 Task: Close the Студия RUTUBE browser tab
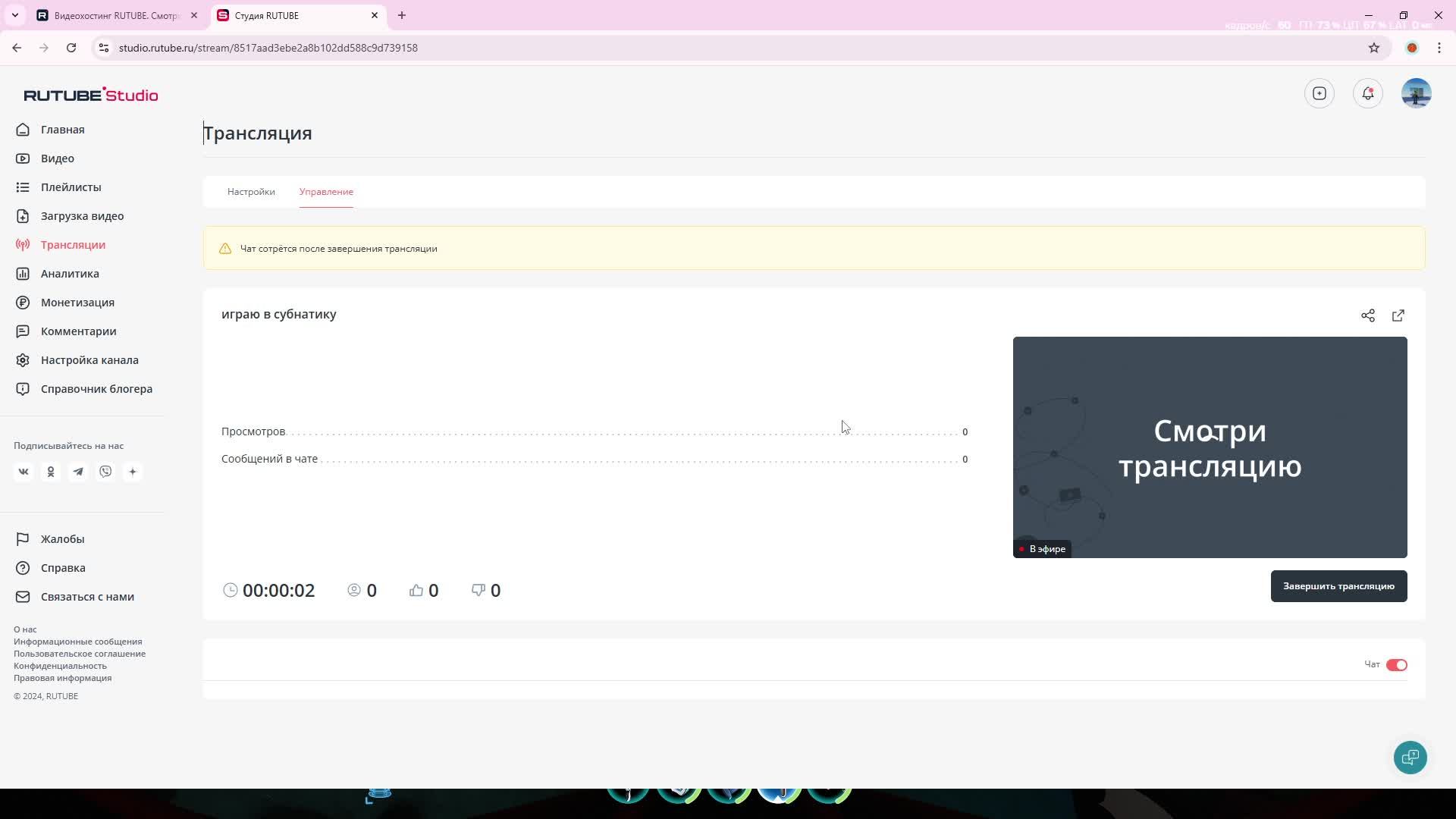(375, 15)
